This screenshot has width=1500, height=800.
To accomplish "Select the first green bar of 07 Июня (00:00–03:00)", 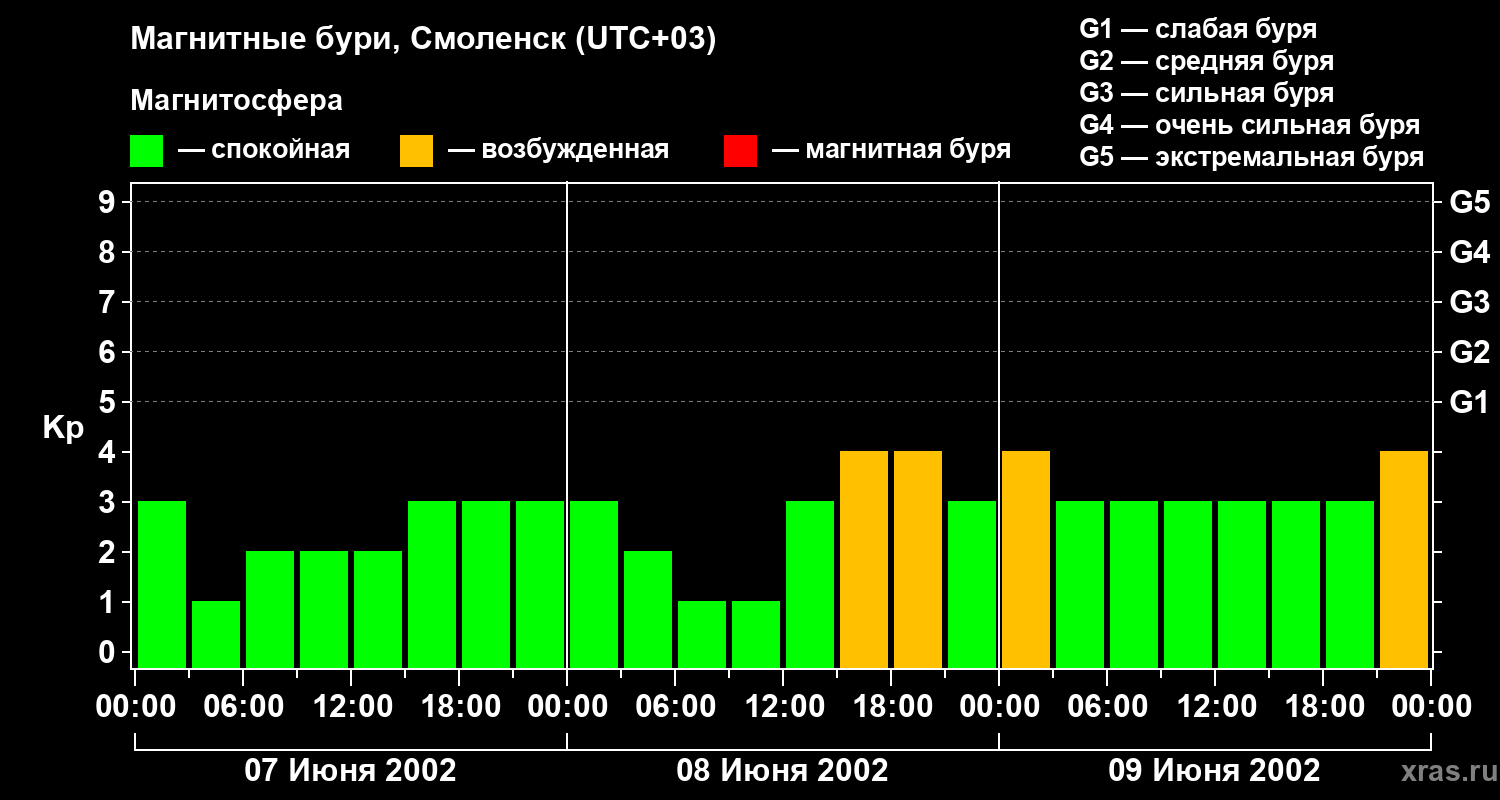I will [162, 584].
